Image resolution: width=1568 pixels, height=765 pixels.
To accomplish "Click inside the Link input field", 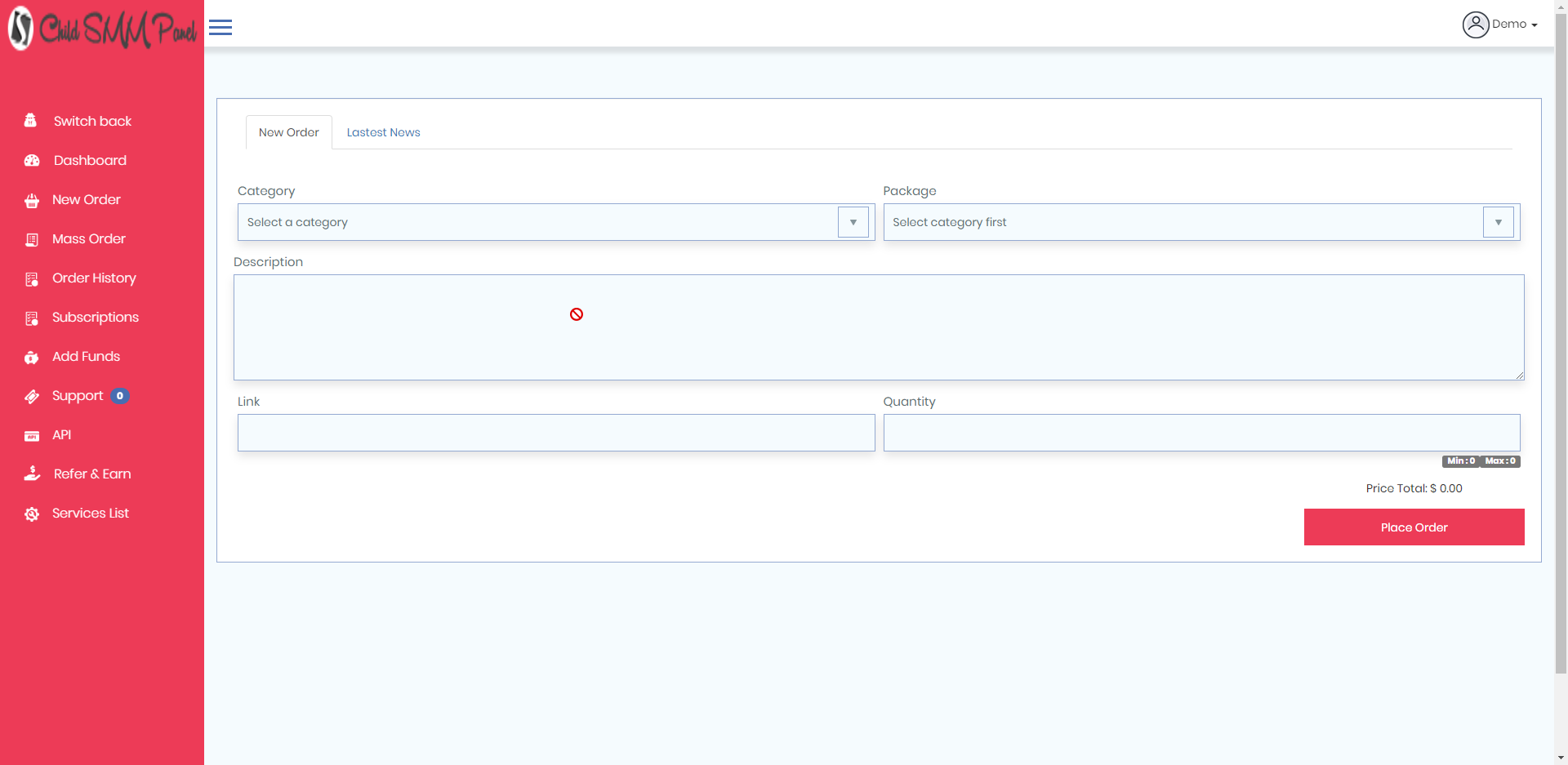I will [555, 433].
